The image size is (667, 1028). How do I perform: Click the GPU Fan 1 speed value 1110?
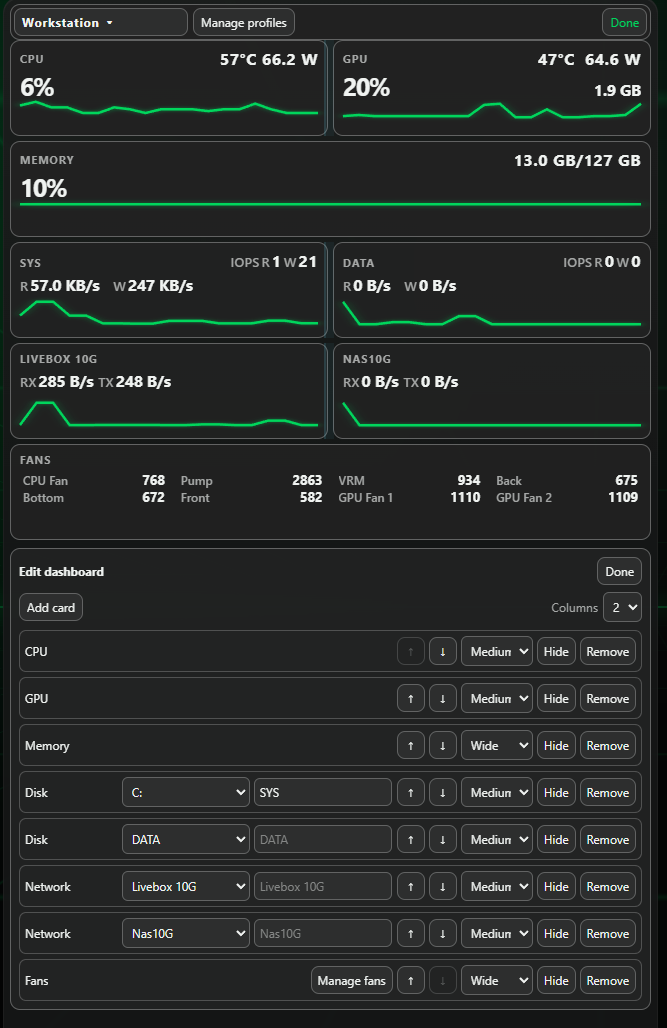(x=465, y=498)
